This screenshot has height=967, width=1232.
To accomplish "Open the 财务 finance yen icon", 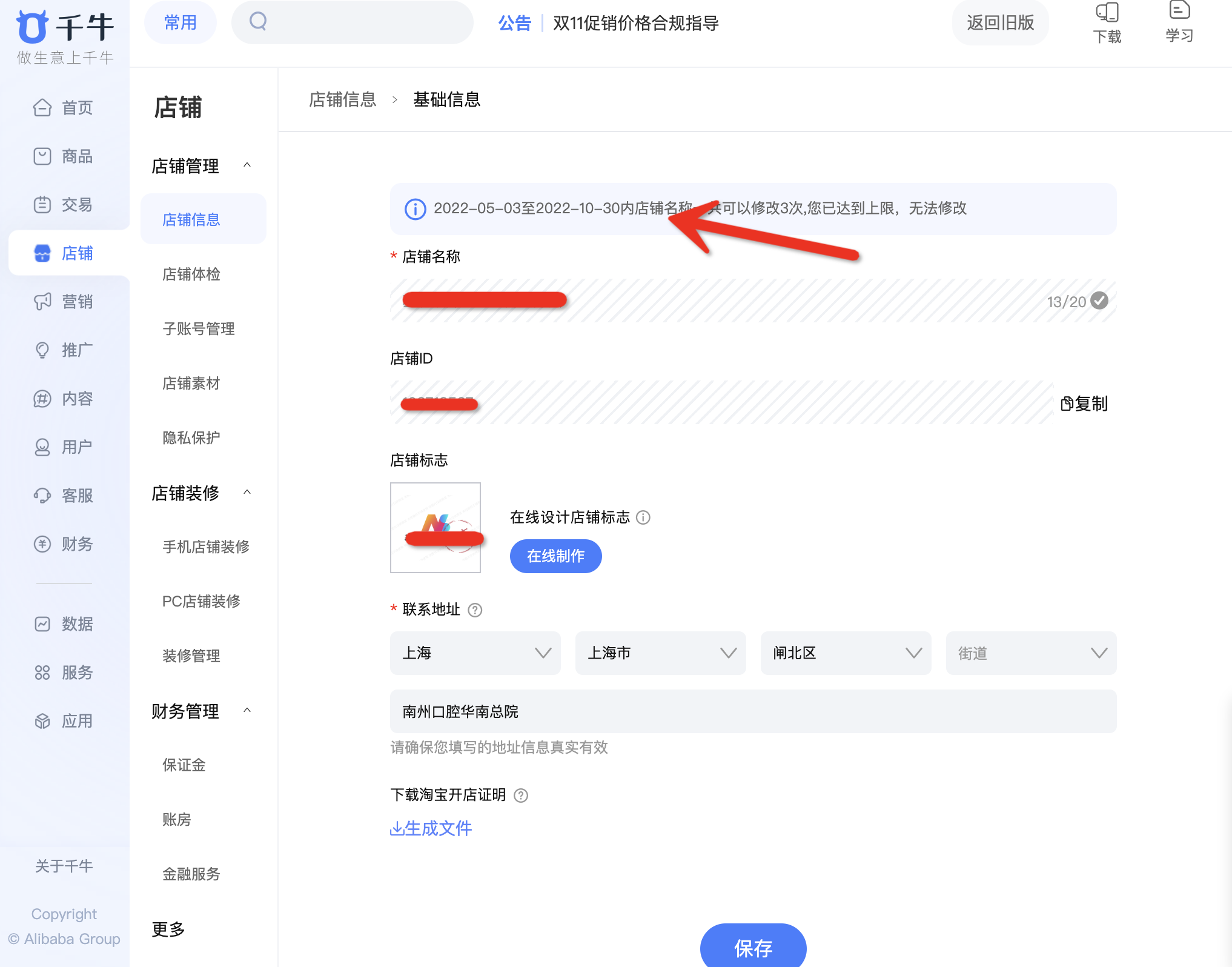I will click(x=42, y=544).
